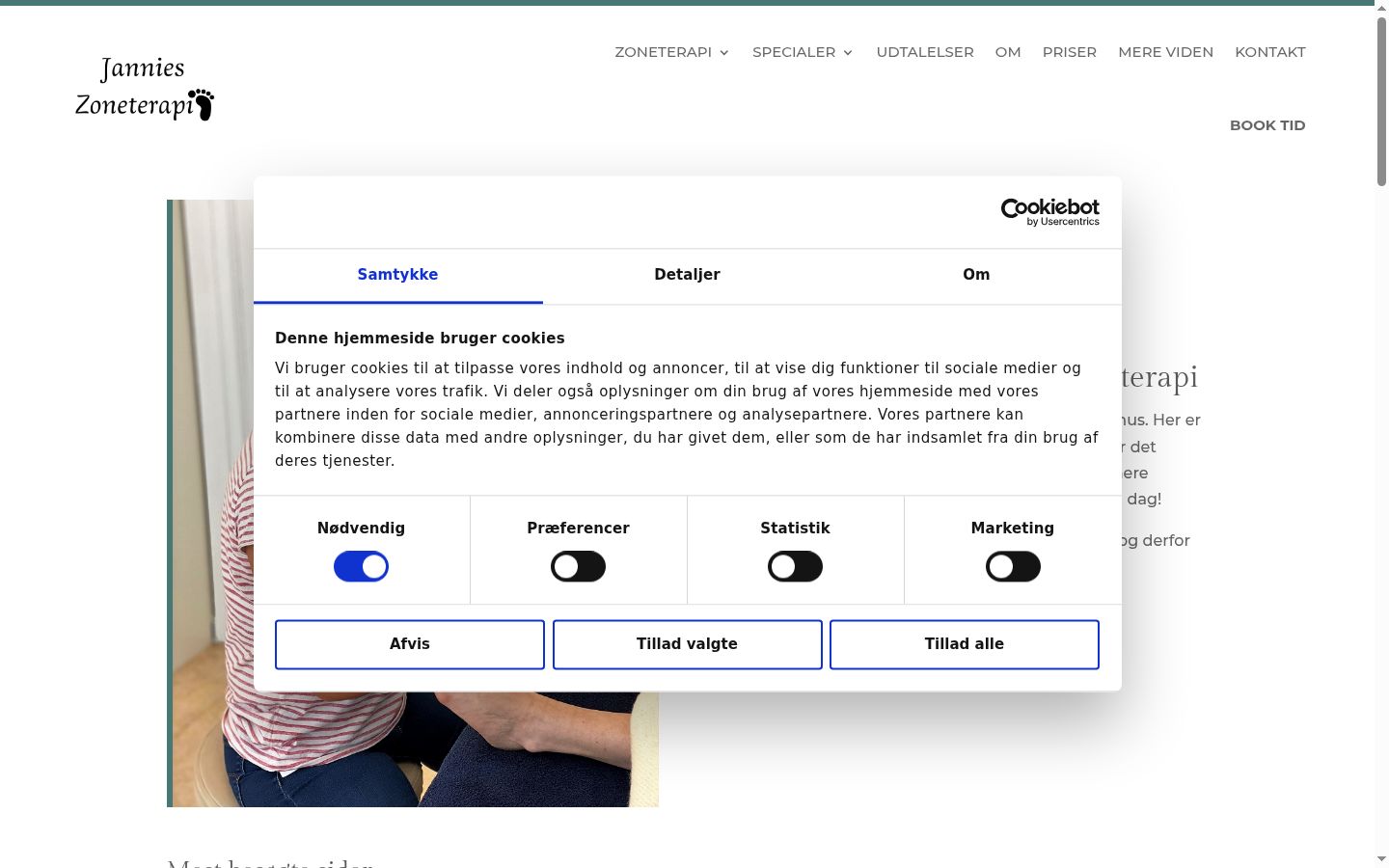Image resolution: width=1389 pixels, height=868 pixels.
Task: Go to the Kontakt page
Action: coord(1270,52)
